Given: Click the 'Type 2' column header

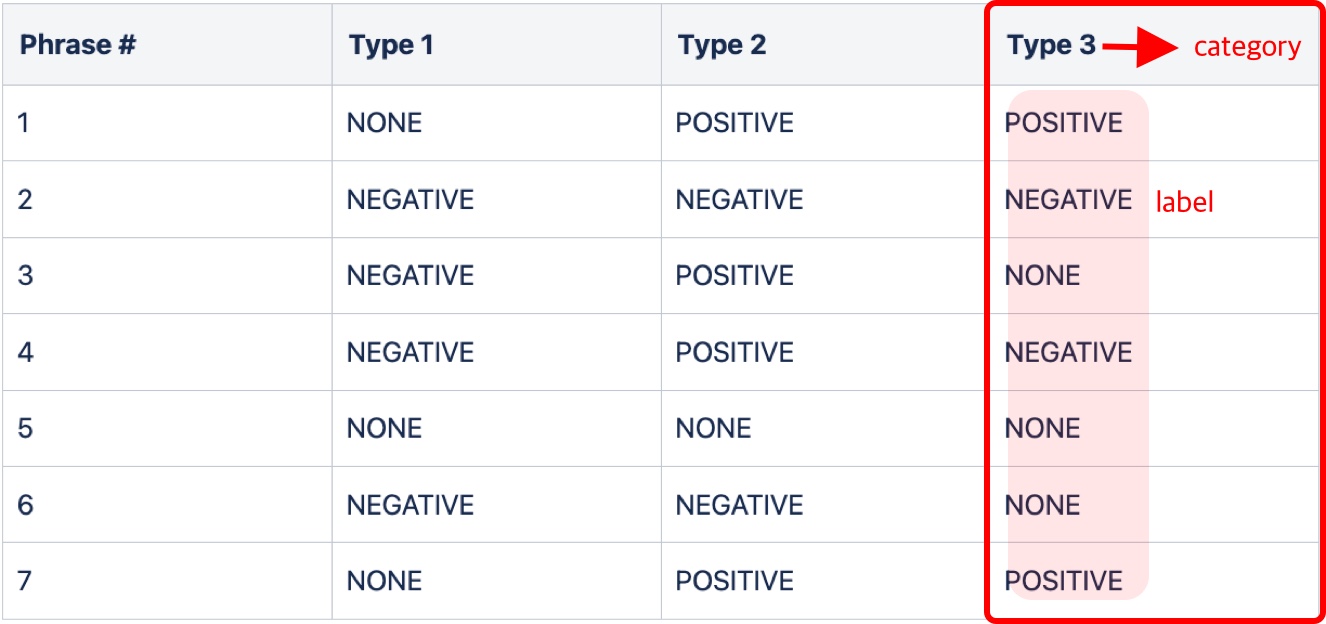Looking at the screenshot, I should coord(721,45).
